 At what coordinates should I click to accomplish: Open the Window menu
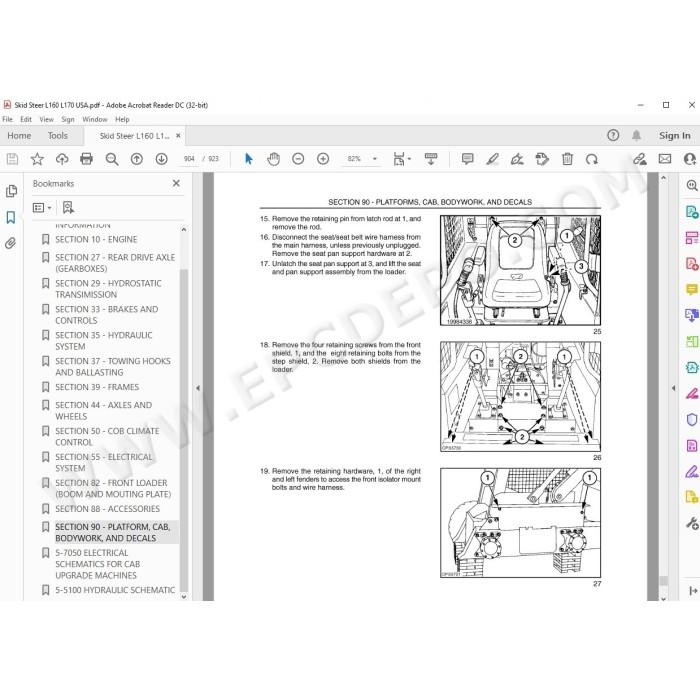[95, 119]
